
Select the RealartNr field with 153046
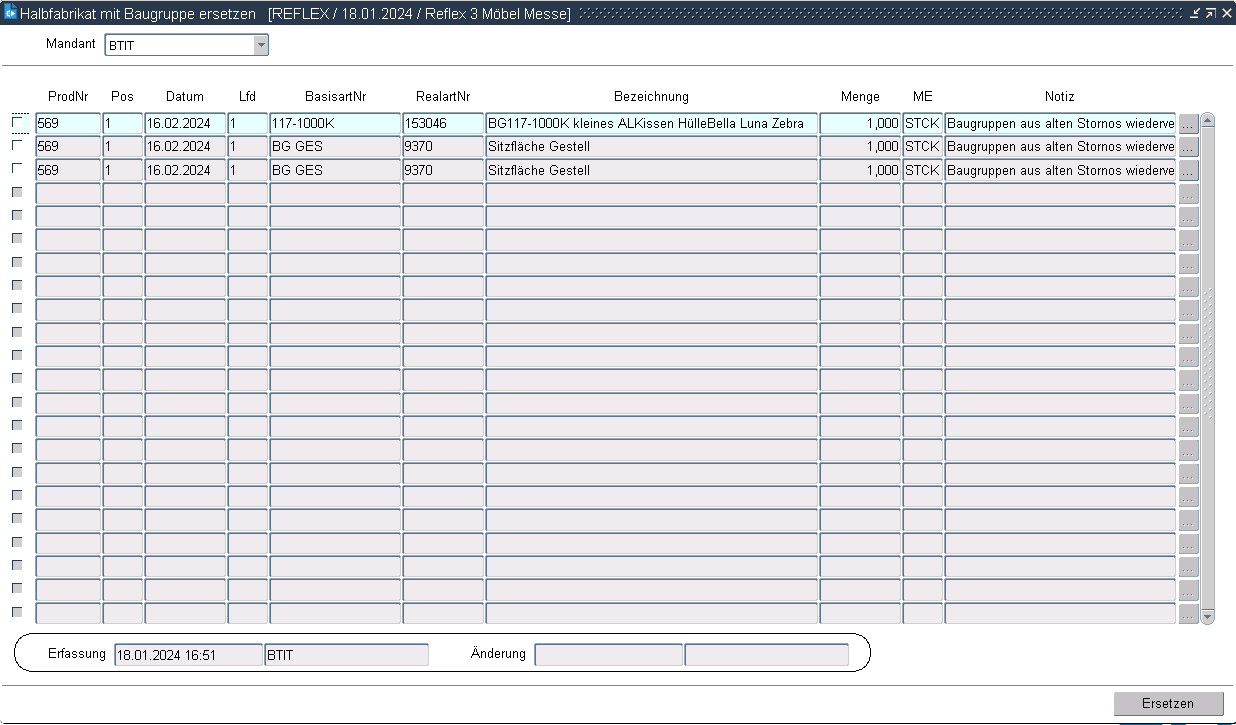[x=443, y=124]
